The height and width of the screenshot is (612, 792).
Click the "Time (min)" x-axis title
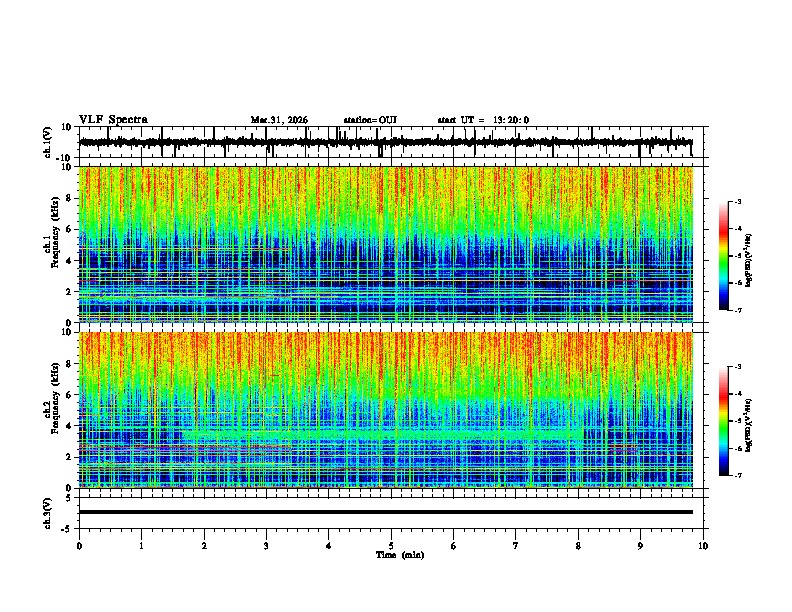pyautogui.click(x=400, y=555)
